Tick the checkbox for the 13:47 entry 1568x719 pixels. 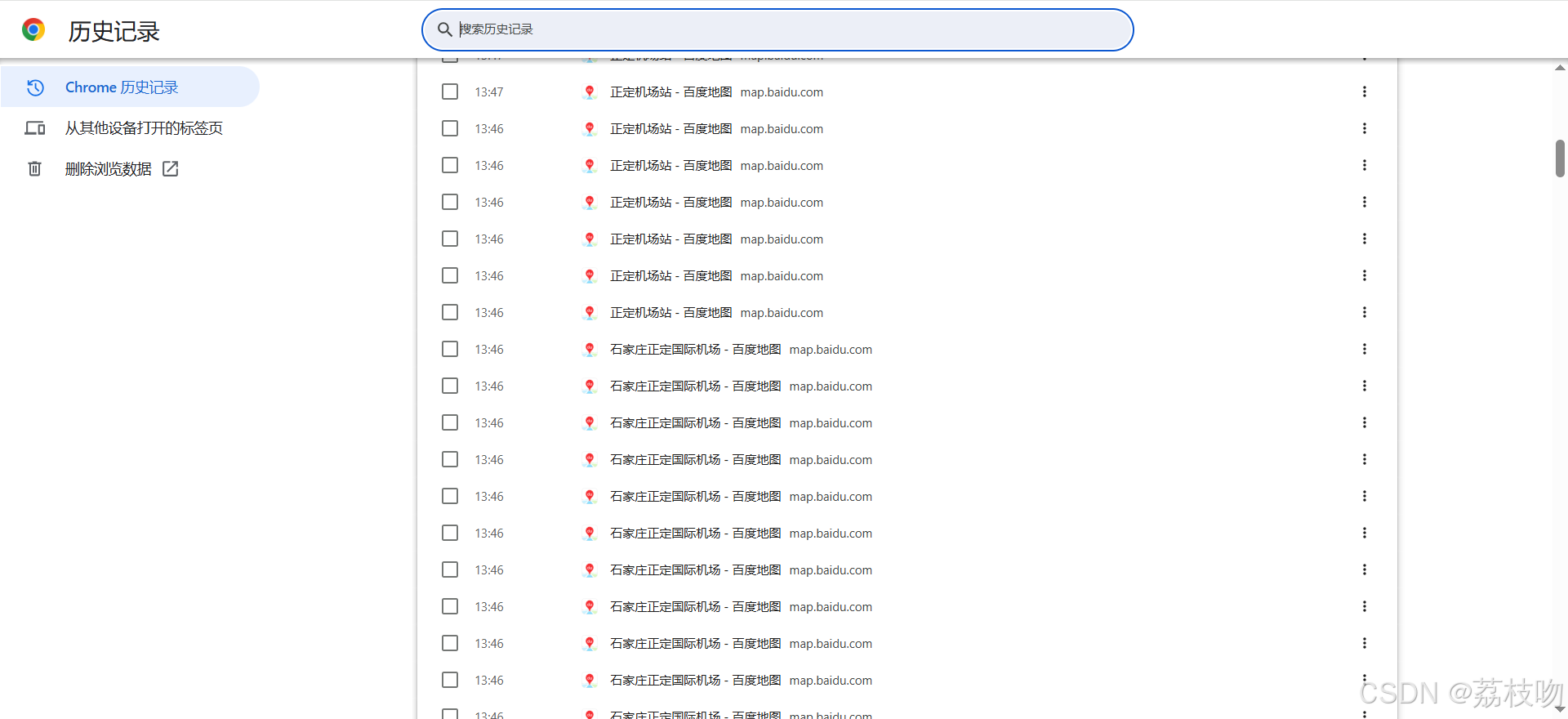450,92
